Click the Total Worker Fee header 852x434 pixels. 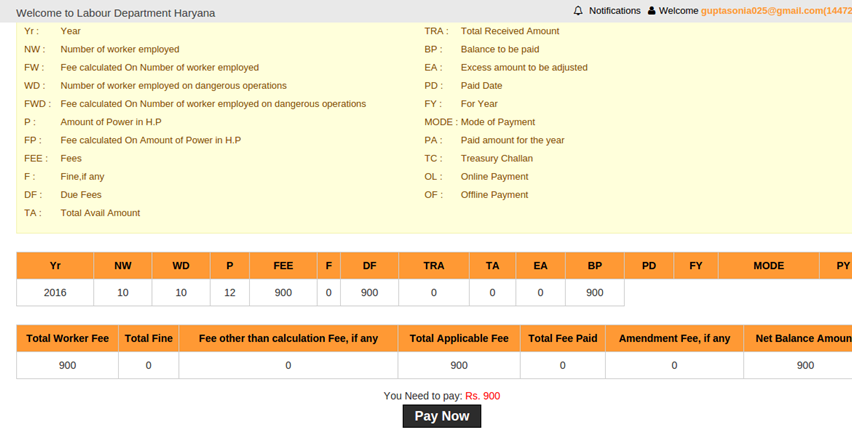(67, 339)
